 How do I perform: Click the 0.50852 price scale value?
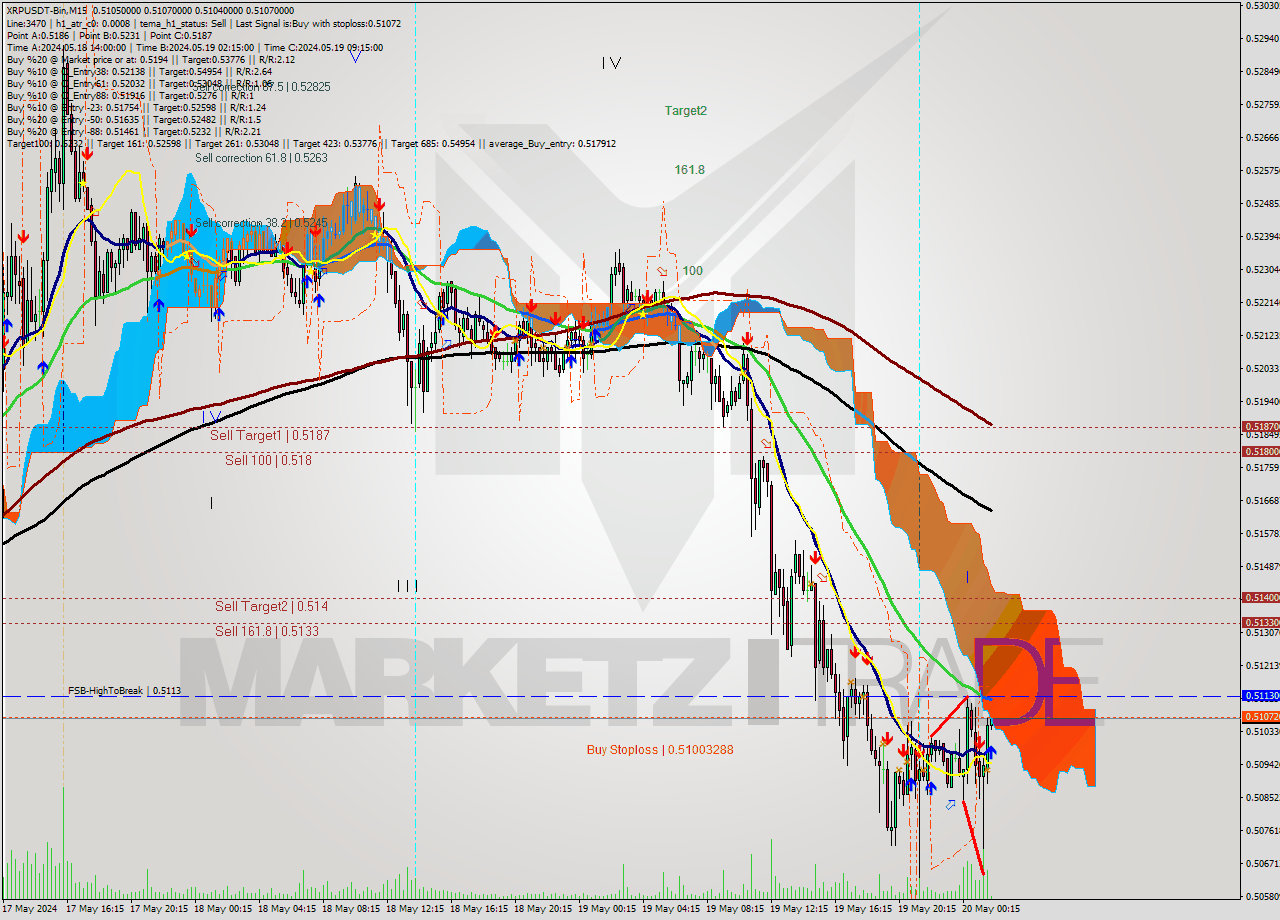(1263, 797)
